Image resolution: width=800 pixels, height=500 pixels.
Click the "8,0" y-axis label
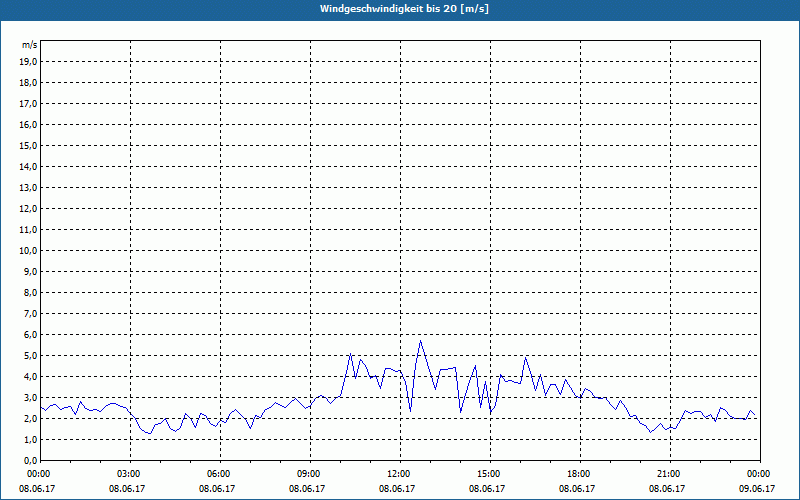coord(31,292)
